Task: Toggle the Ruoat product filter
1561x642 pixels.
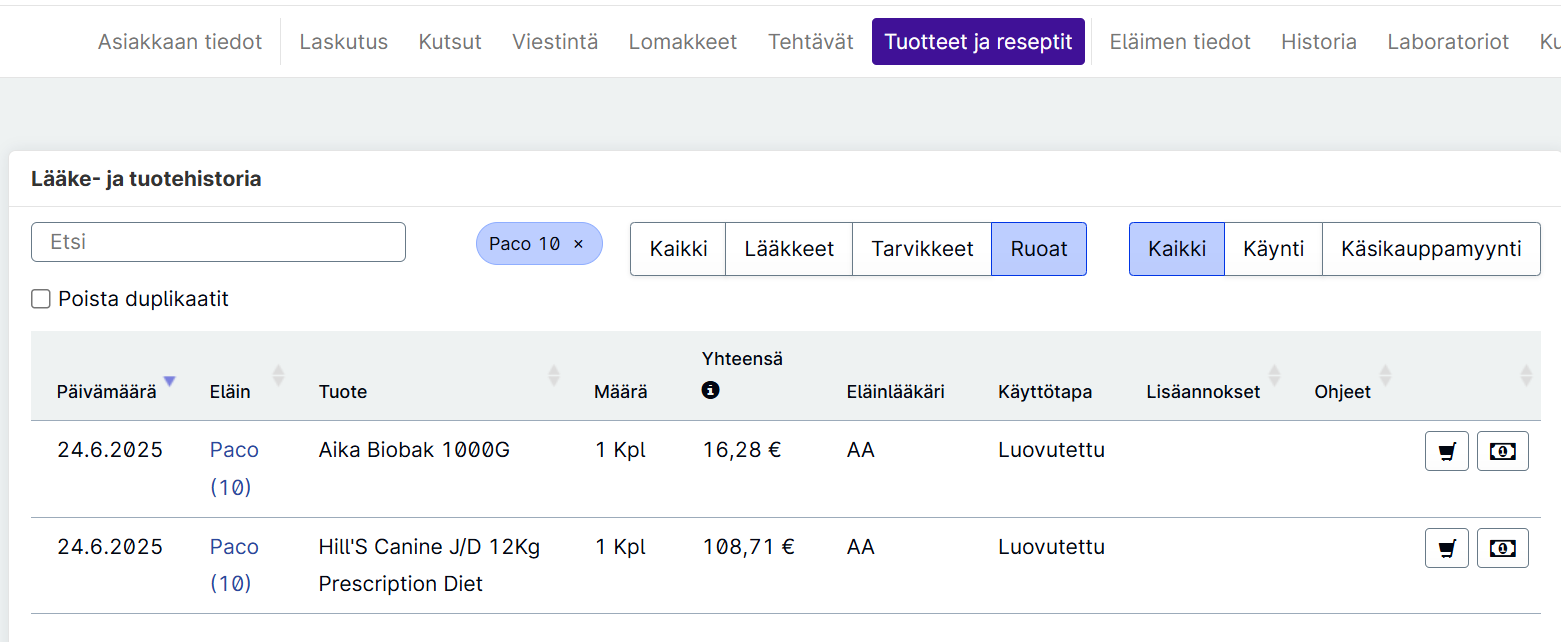Action: coord(1039,249)
